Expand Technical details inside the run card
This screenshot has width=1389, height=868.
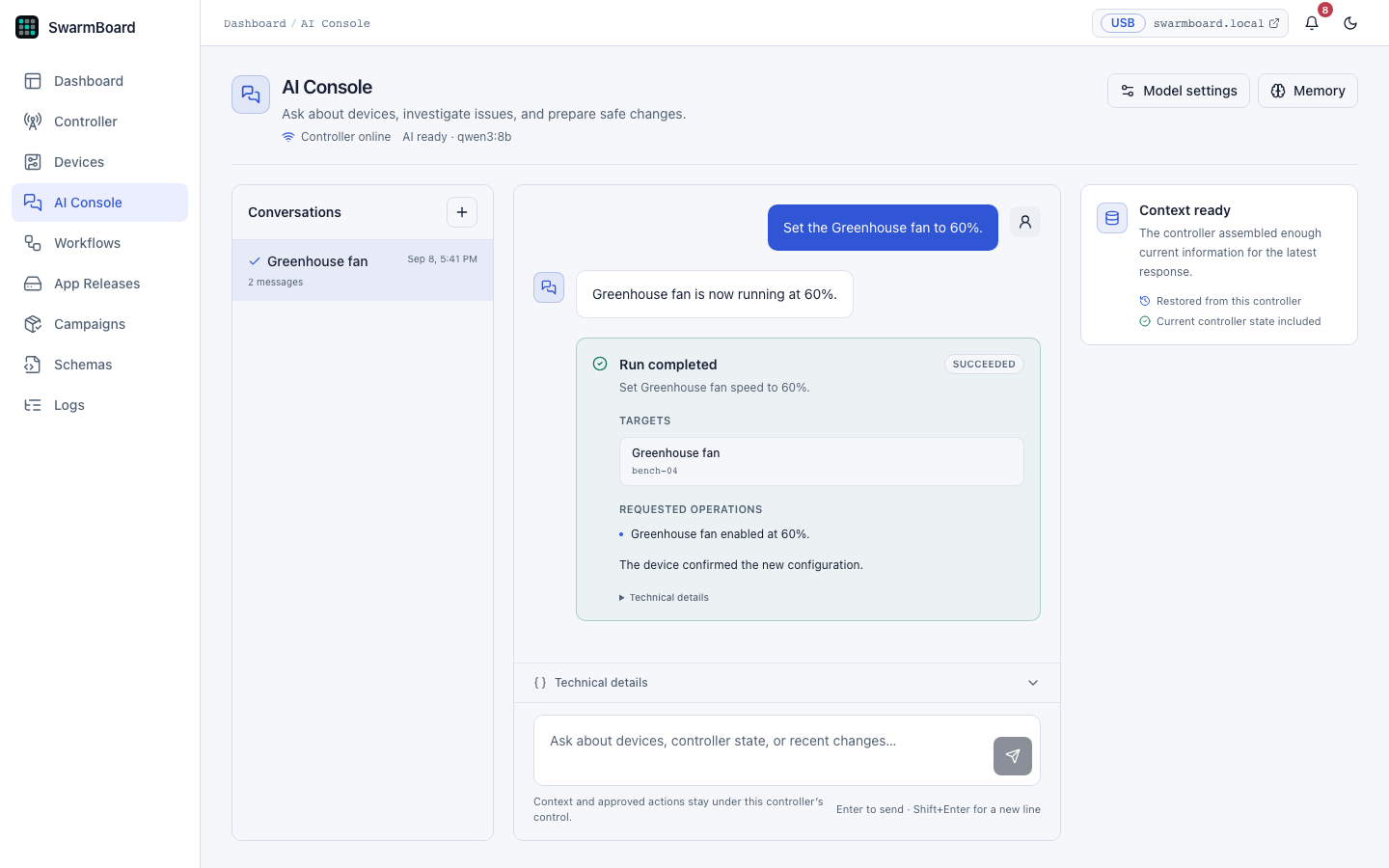coord(664,598)
